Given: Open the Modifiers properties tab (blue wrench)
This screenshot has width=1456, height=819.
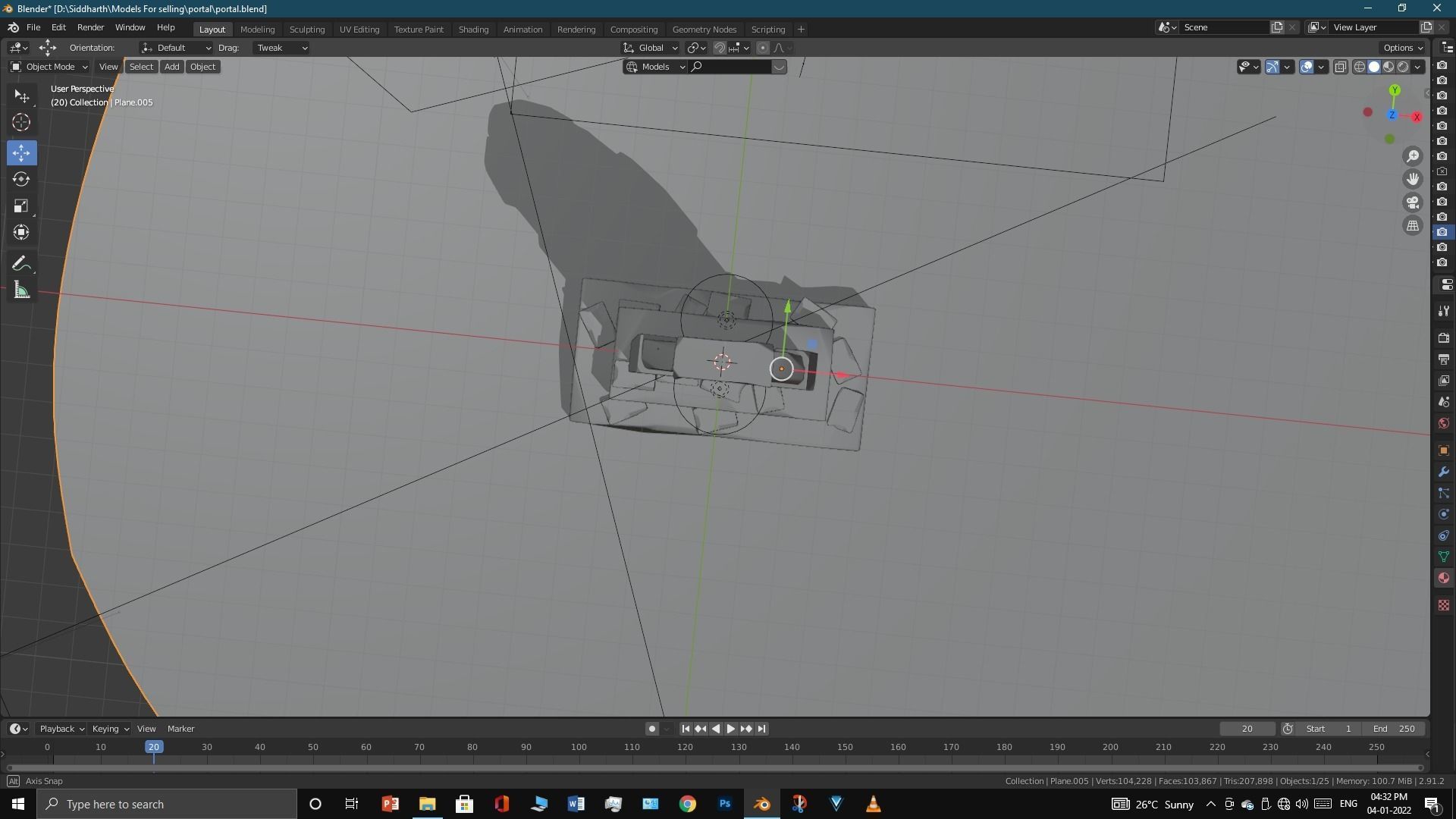Looking at the screenshot, I should [x=1444, y=472].
